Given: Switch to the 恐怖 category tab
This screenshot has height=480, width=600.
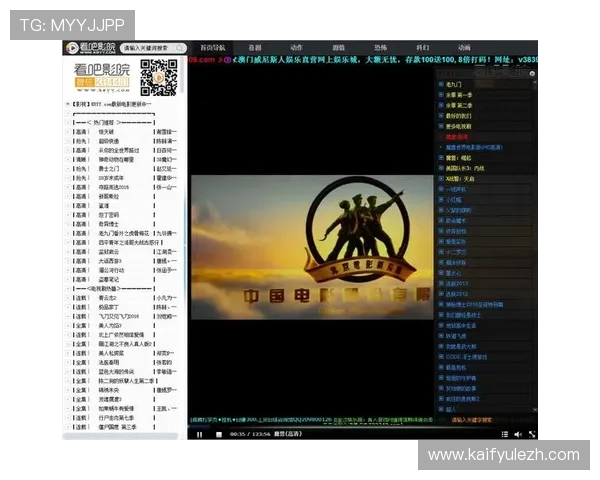Looking at the screenshot, I should point(380,48).
